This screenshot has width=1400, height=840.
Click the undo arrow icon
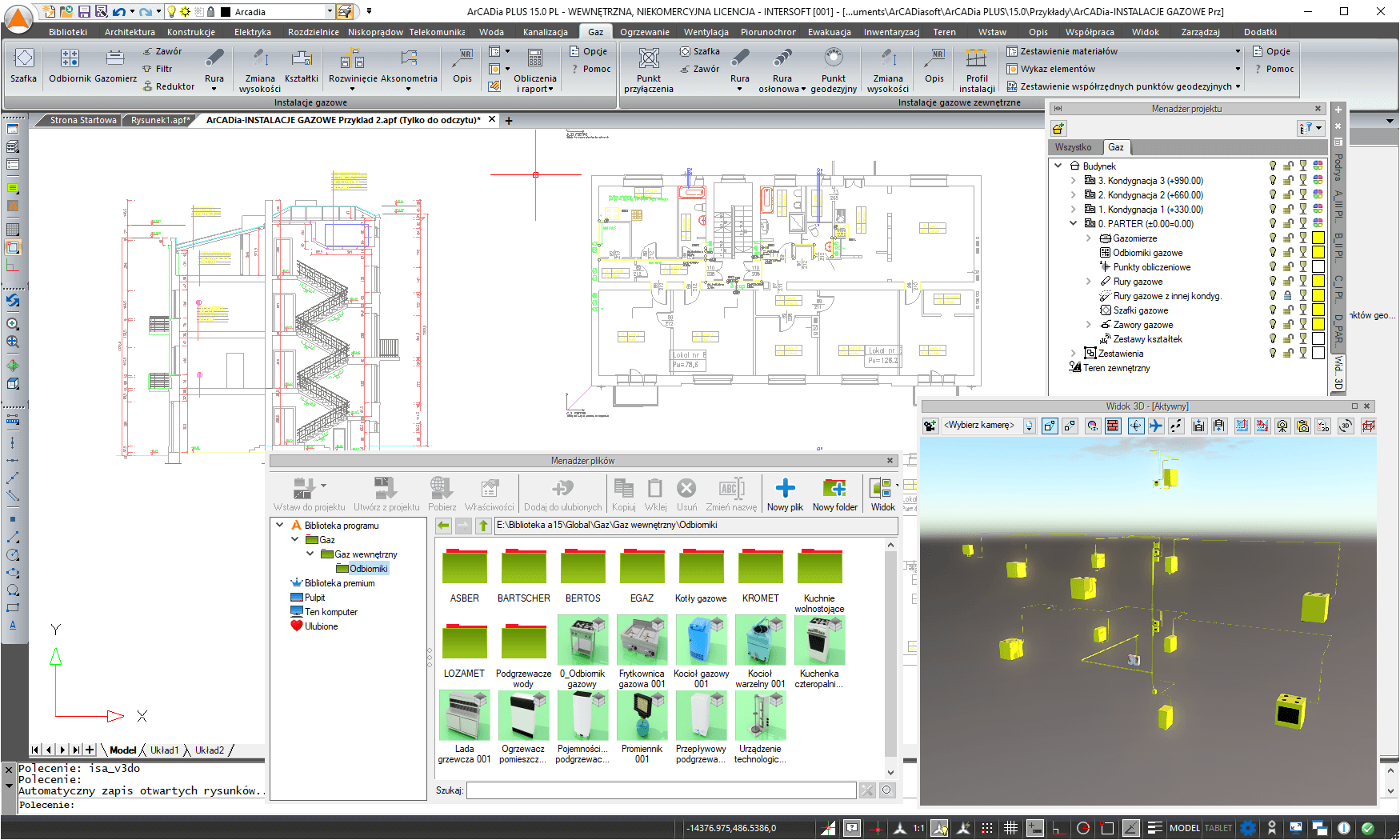118,11
